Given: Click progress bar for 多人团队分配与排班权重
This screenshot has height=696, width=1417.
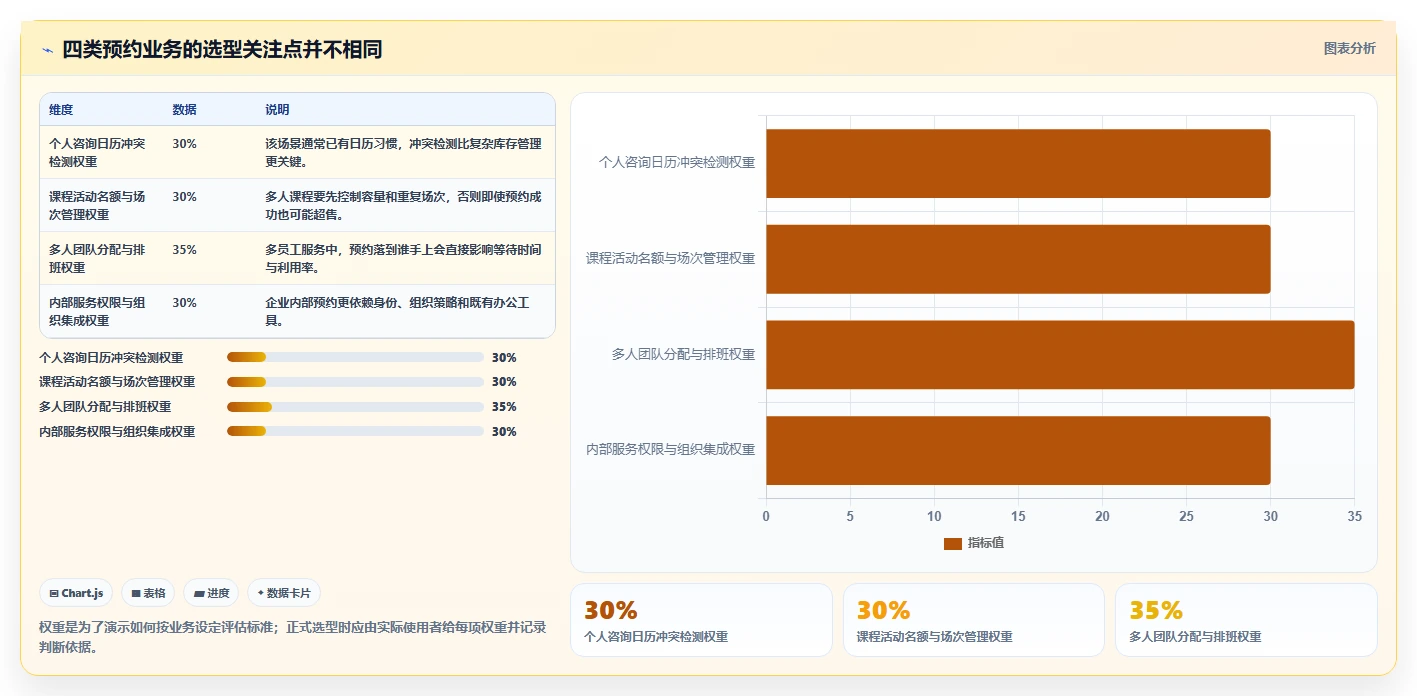Looking at the screenshot, I should 355,407.
